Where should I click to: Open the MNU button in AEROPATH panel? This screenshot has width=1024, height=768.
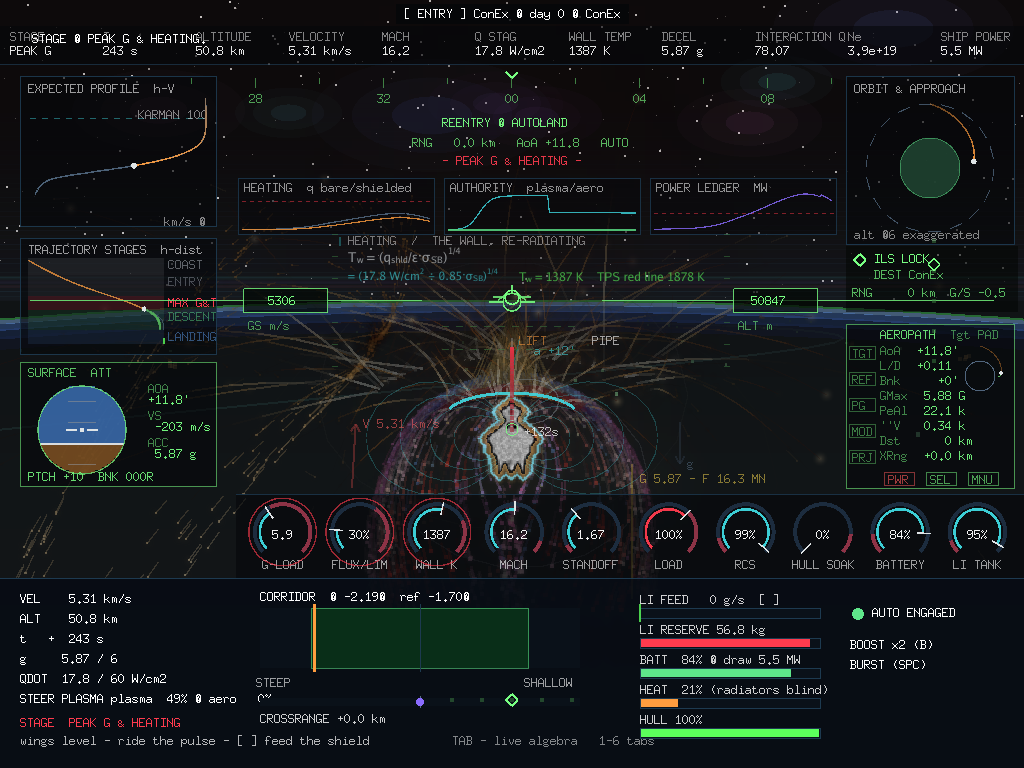(982, 479)
